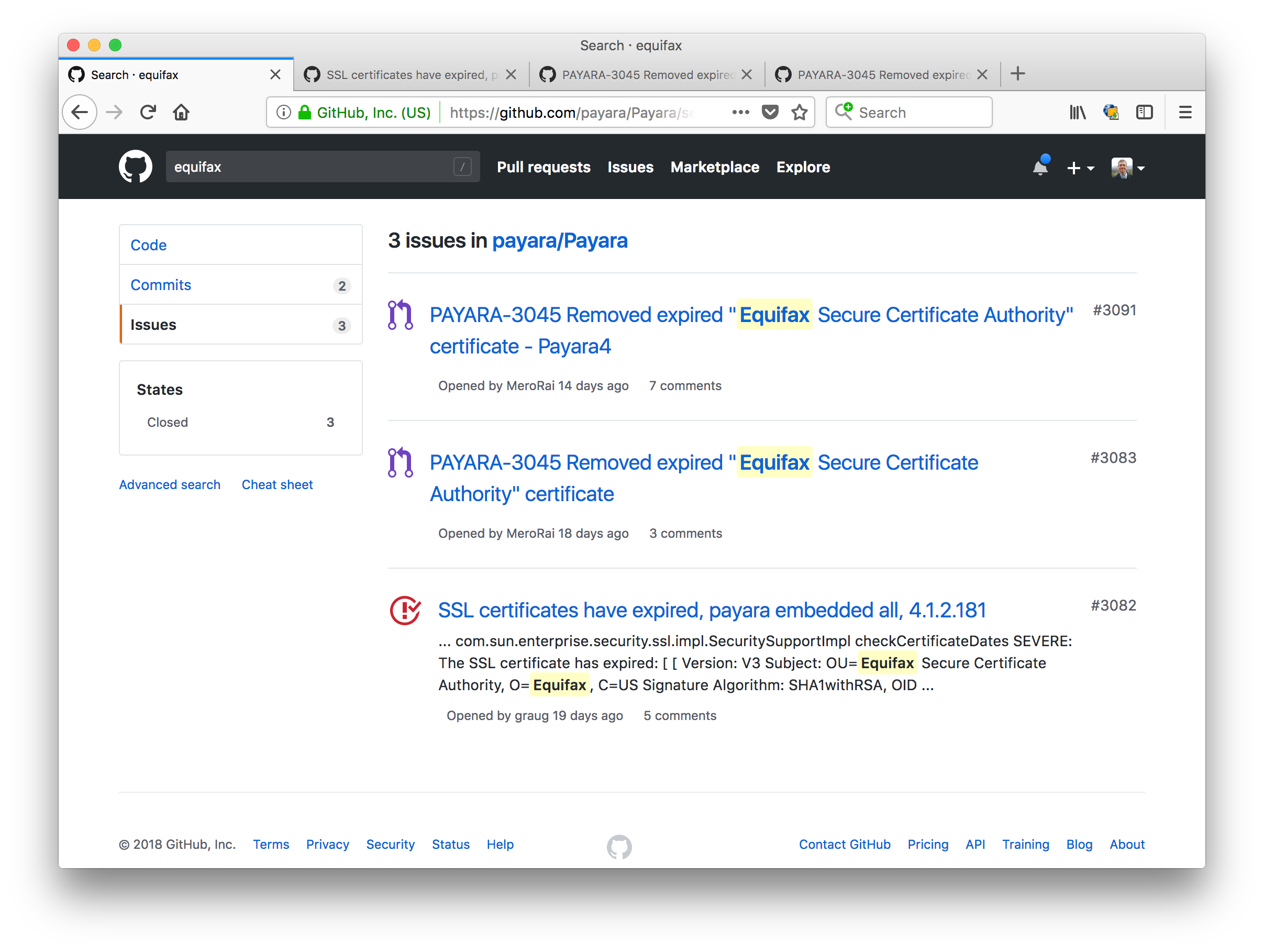1264x952 pixels.
Task: Close the last PAYARA-3045 tab
Action: pos(982,74)
